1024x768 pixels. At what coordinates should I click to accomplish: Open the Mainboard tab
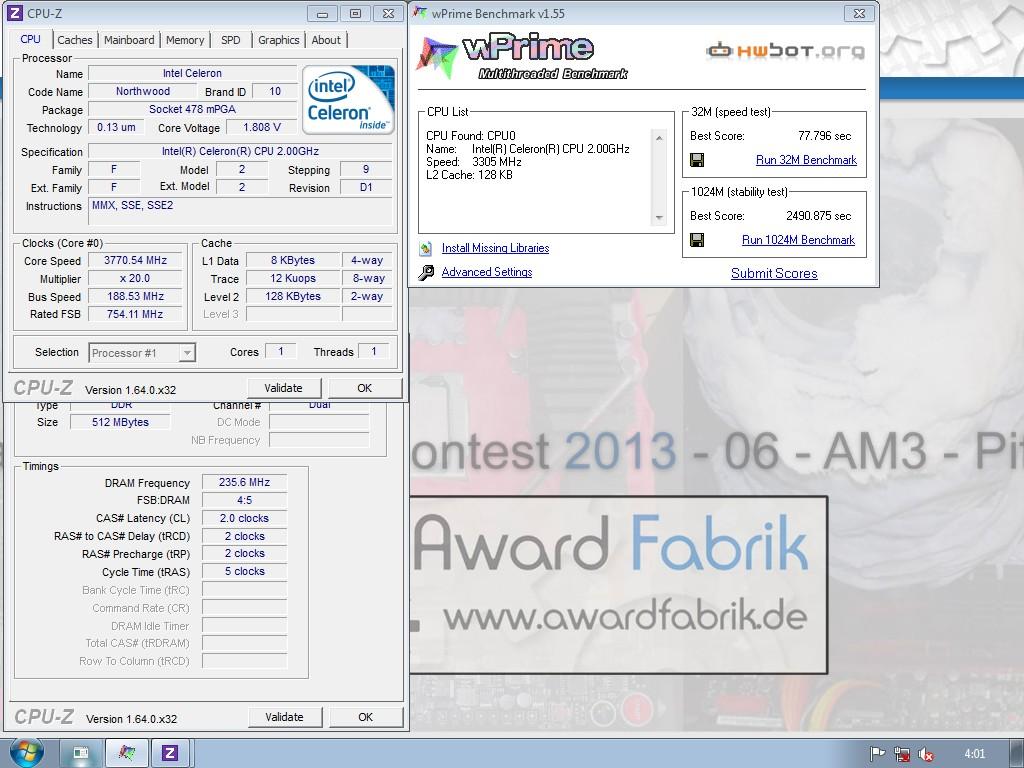point(129,40)
